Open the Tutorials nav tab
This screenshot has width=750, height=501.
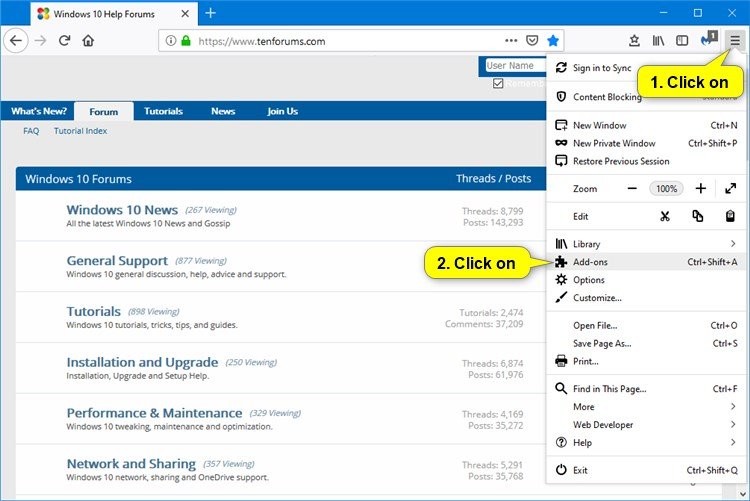[x=164, y=111]
